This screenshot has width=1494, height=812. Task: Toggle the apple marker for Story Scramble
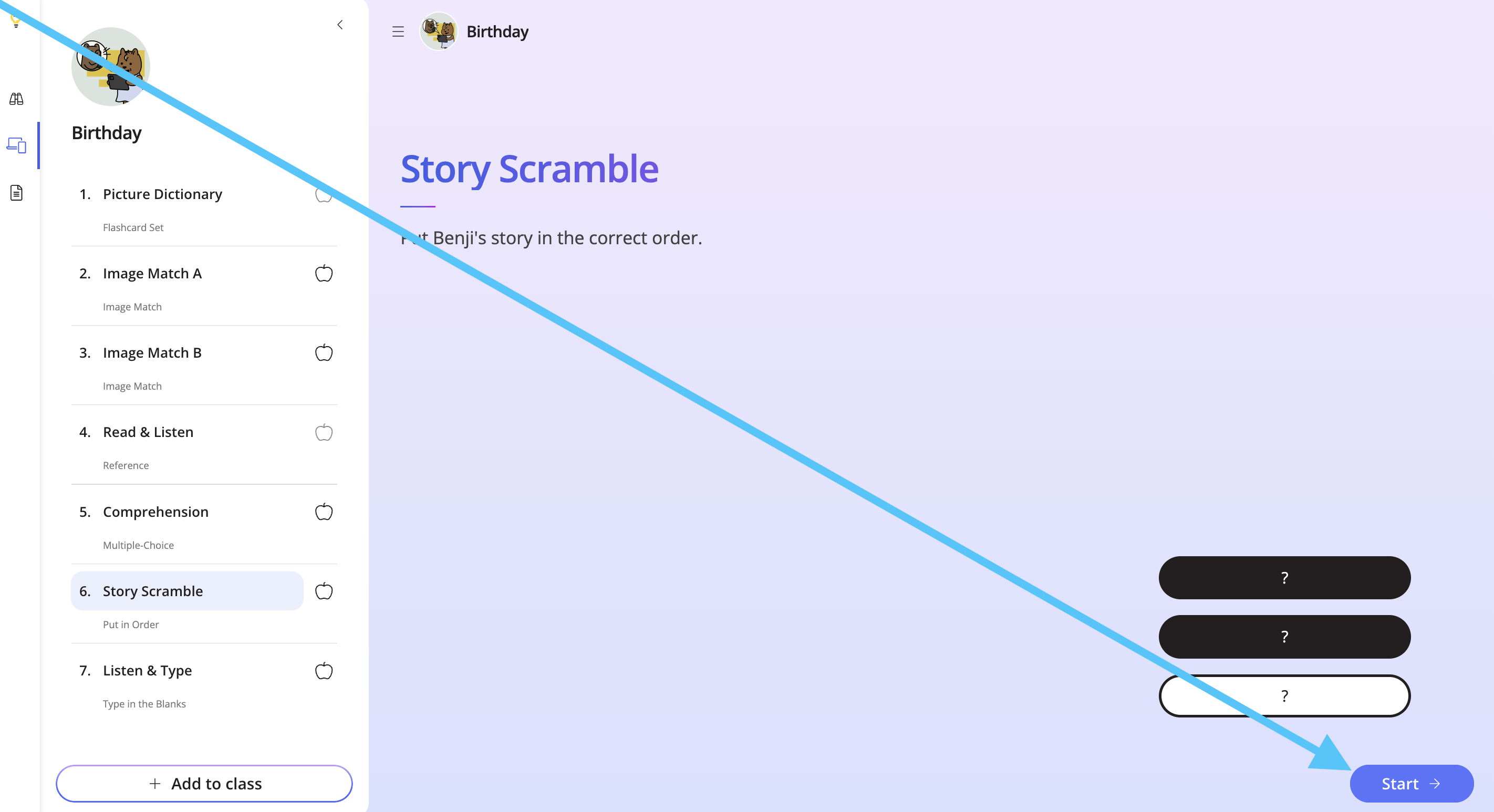pos(324,591)
